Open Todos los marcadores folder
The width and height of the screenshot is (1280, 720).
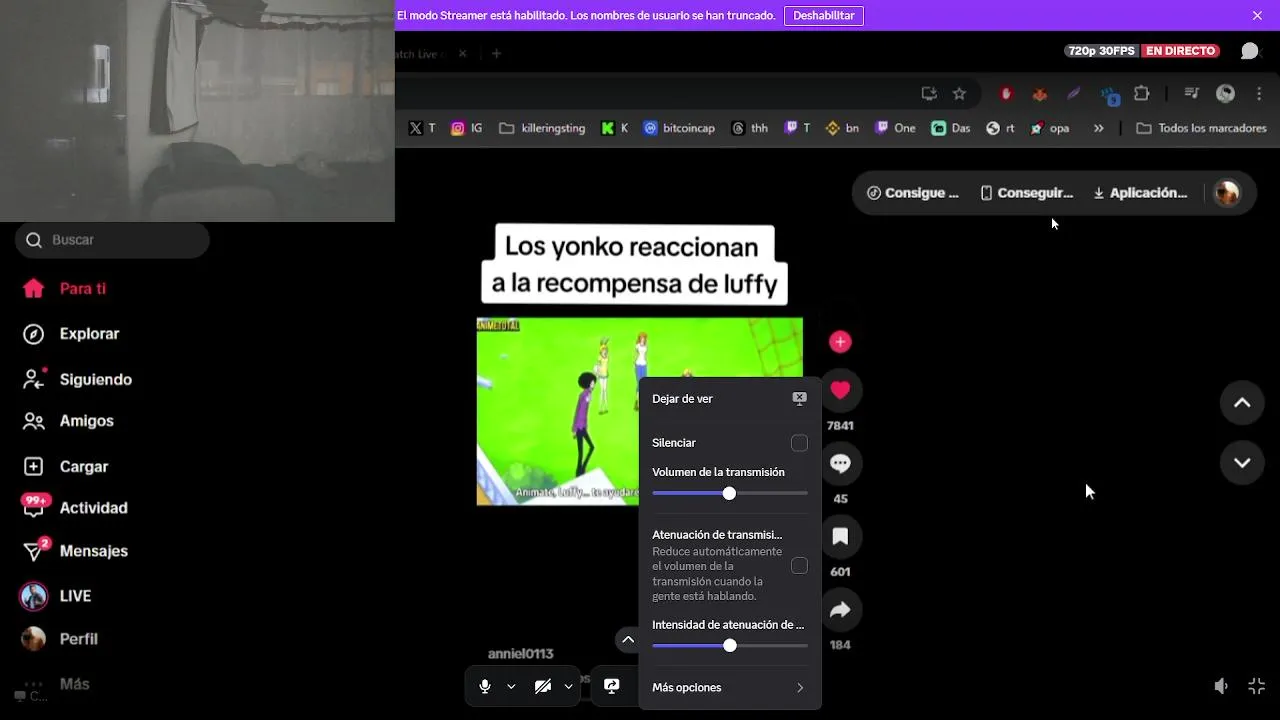pyautogui.click(x=1202, y=128)
